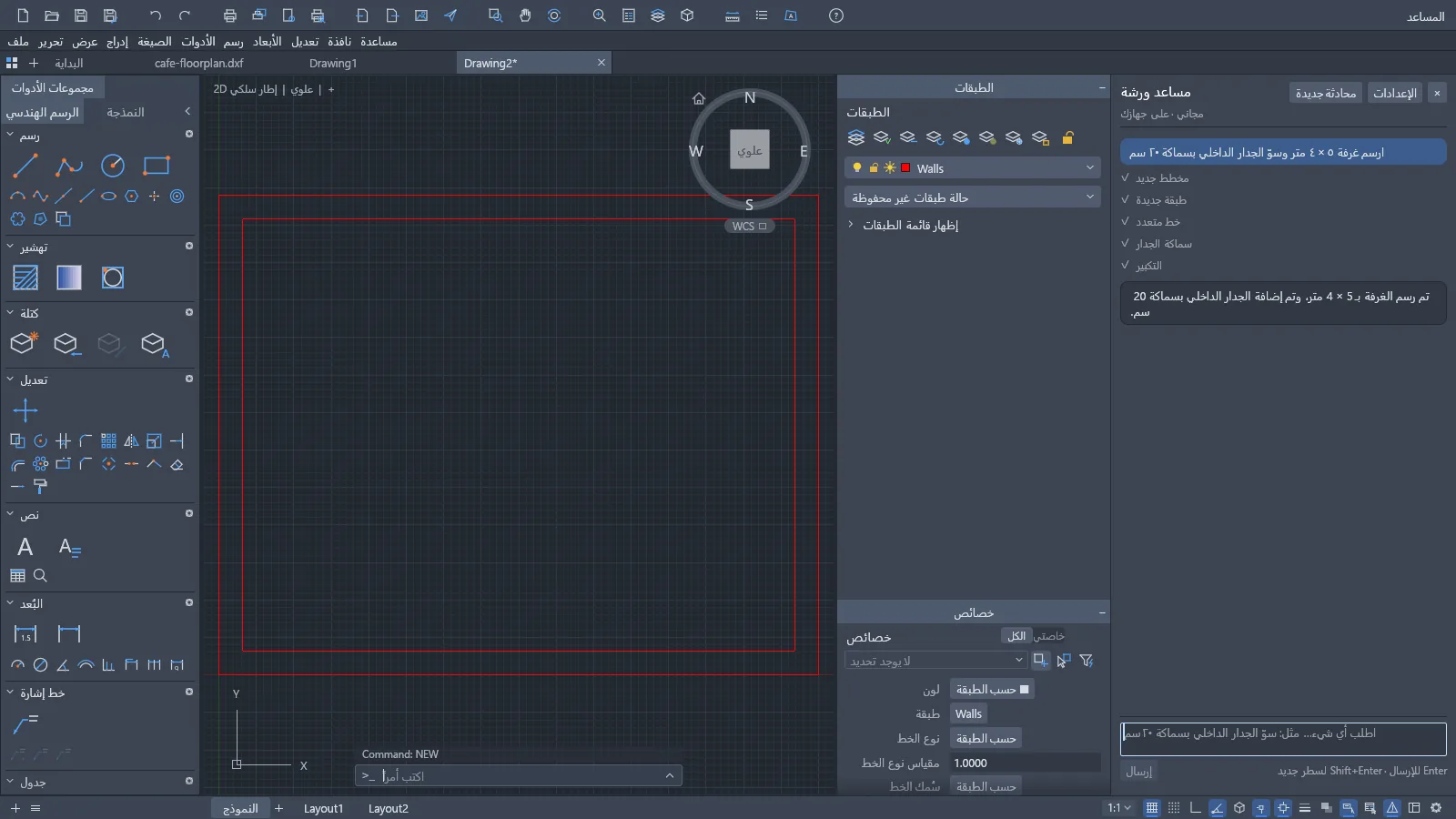Screen dimensions: 1456x819
Task: Switch to cafe-floorplan.dxf tab
Action: click(x=199, y=64)
